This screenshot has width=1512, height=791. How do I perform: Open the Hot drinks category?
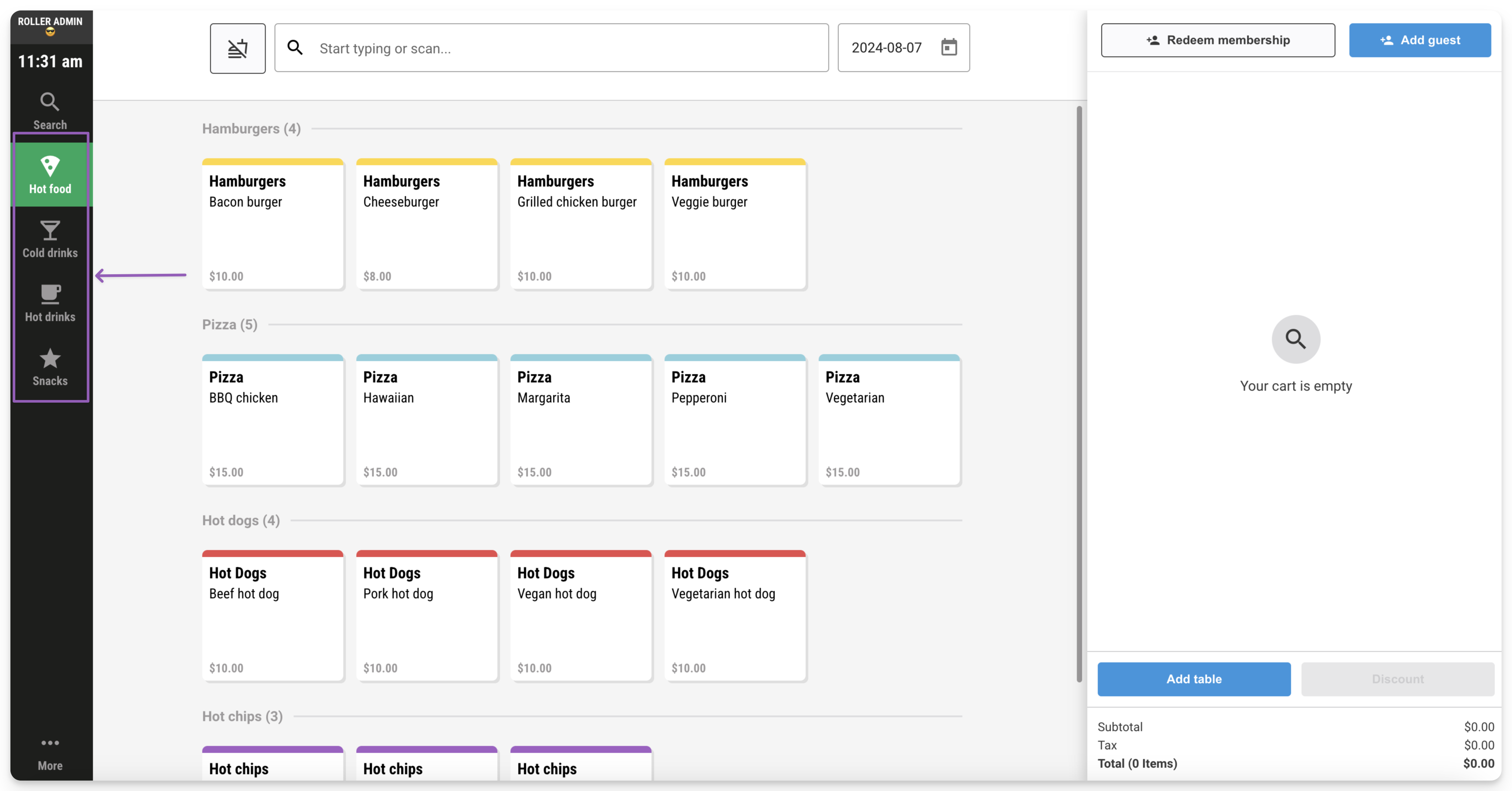click(50, 303)
